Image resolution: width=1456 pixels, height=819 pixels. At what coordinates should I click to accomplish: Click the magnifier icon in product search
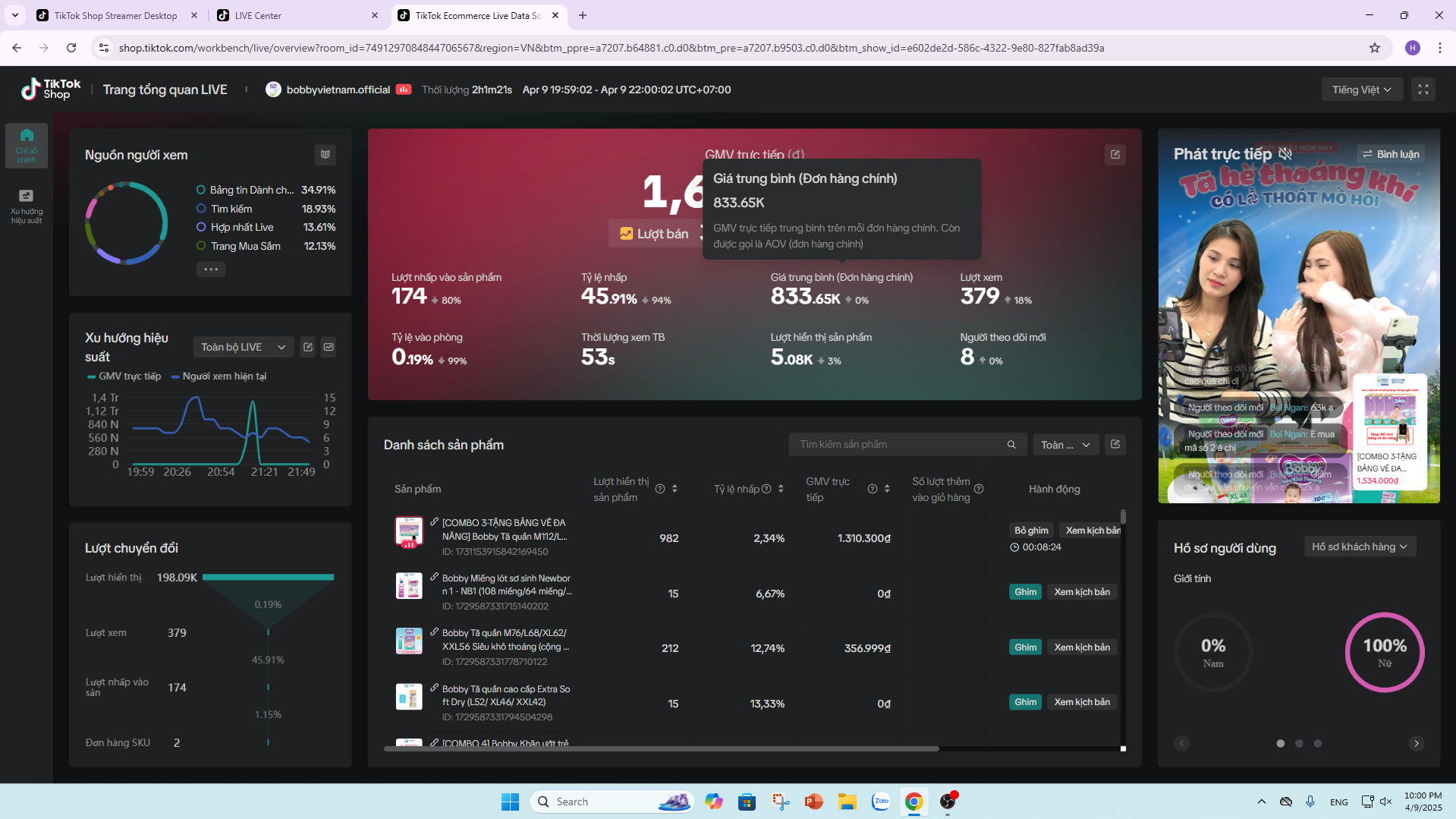(1011, 445)
